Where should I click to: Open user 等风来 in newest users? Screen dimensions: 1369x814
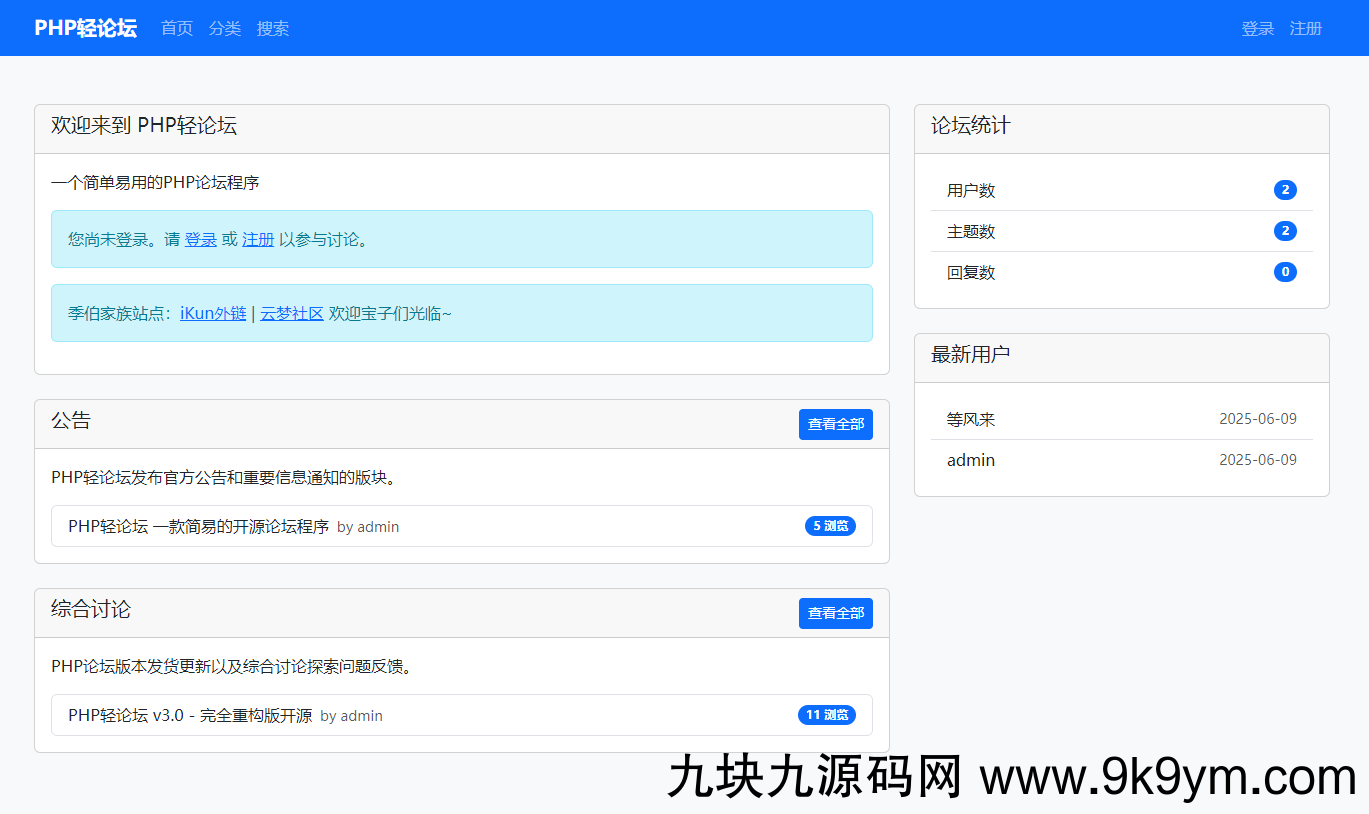(x=971, y=419)
